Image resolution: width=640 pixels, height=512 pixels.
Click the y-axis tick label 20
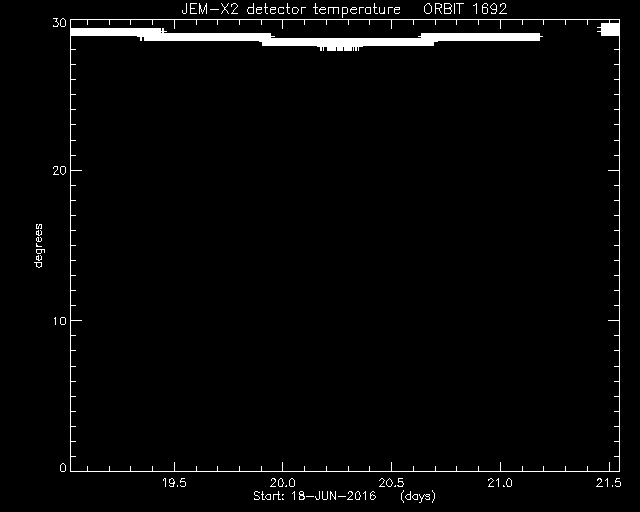(x=59, y=171)
